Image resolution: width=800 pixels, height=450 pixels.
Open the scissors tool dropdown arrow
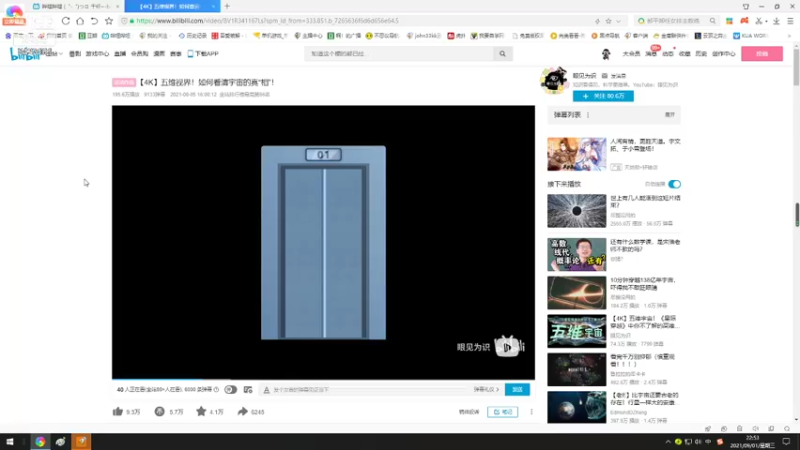click(766, 21)
